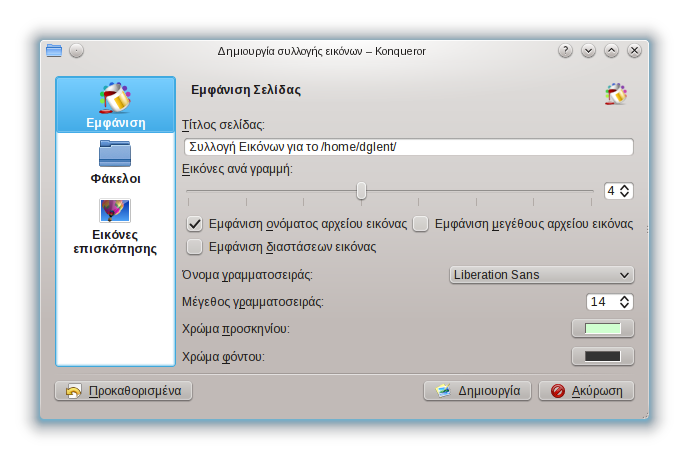Viewport: 689px width, 459px height.
Task: Open the light green foreground color swatch
Action: (602, 329)
